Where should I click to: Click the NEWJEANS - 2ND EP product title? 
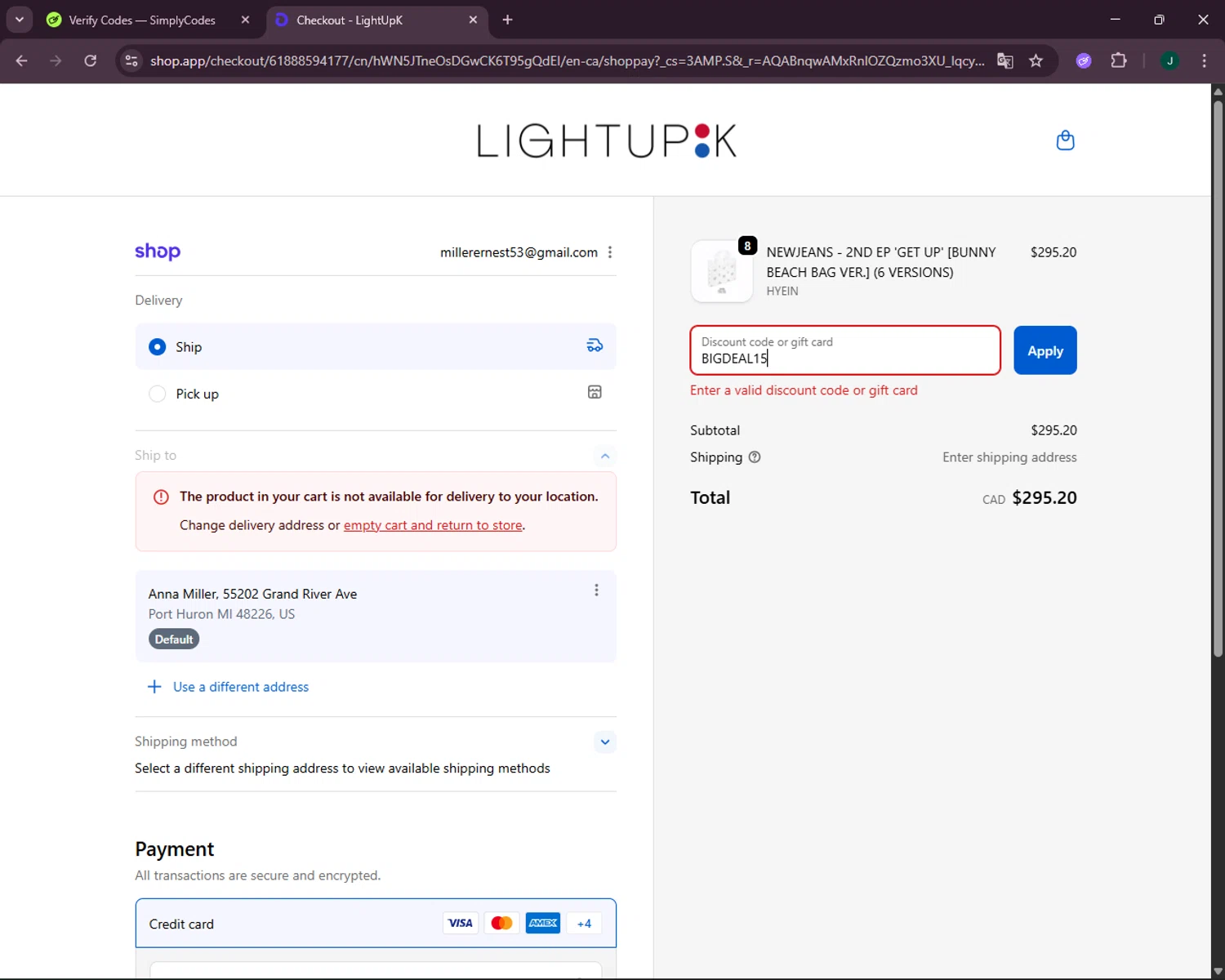[x=881, y=262]
